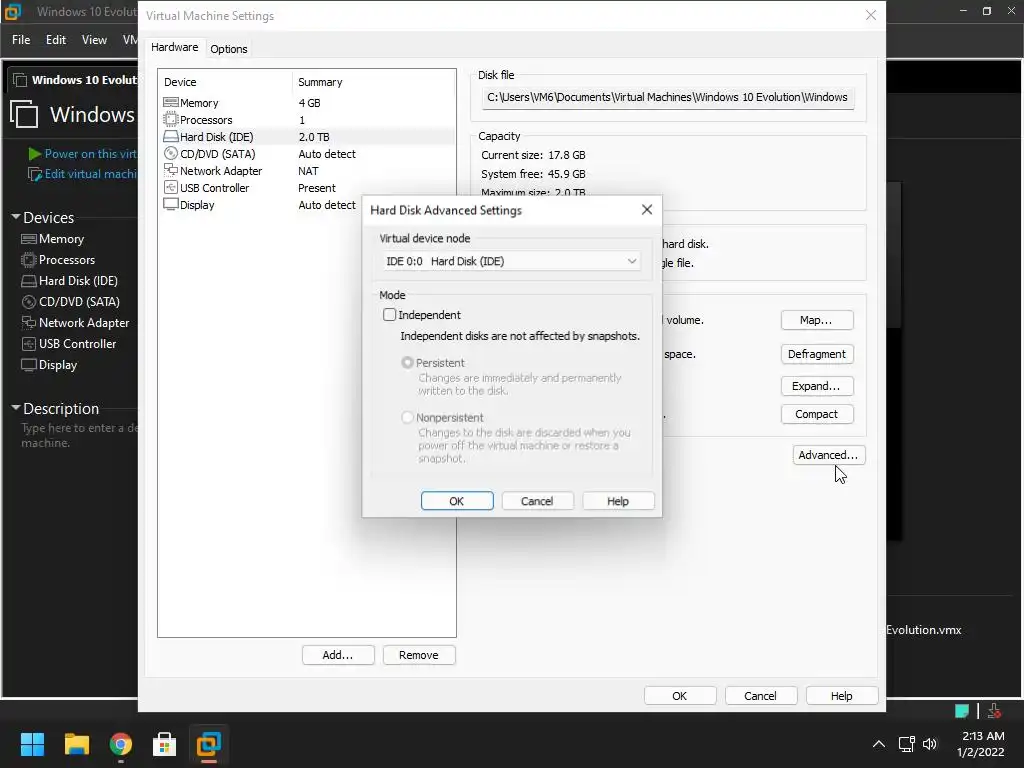Open the View menu in VMware
1024x768 pixels.
pos(94,40)
